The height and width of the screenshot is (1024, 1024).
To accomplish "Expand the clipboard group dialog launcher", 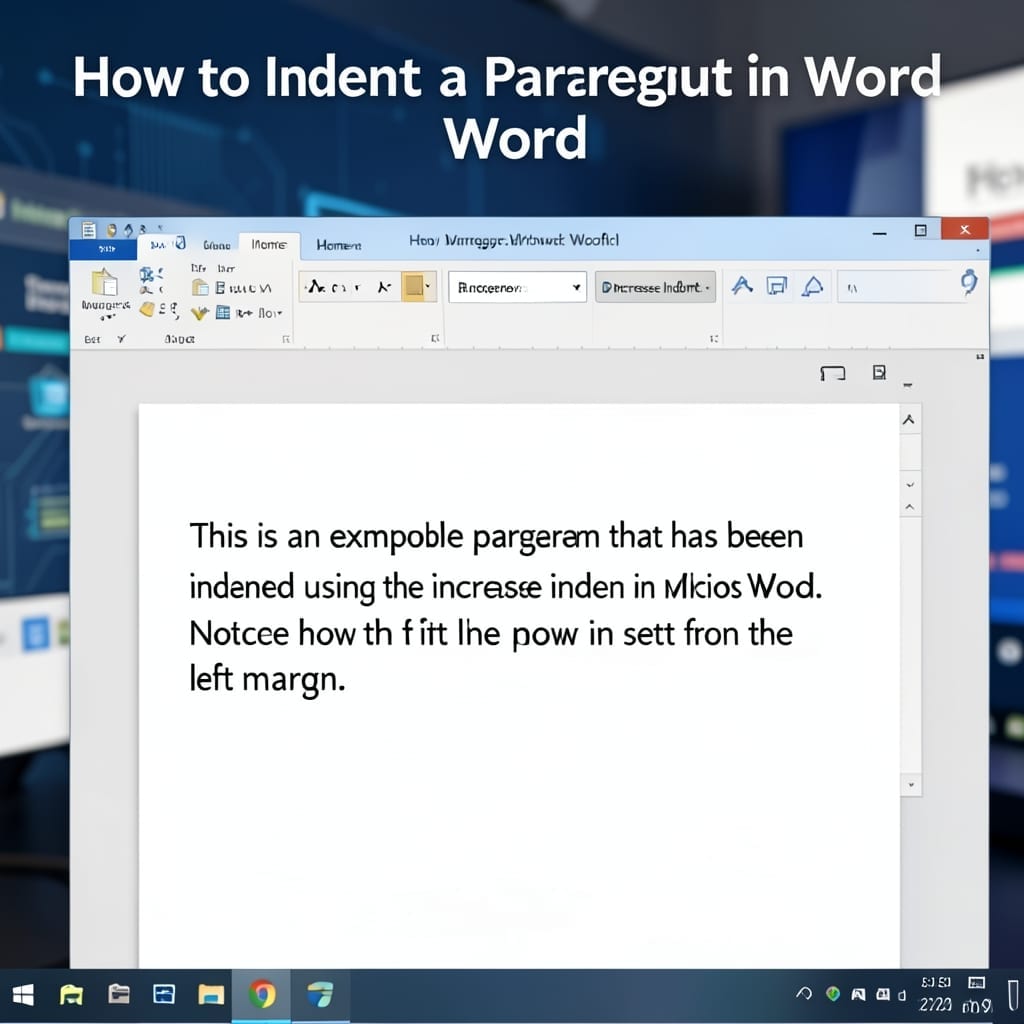I will pos(285,339).
